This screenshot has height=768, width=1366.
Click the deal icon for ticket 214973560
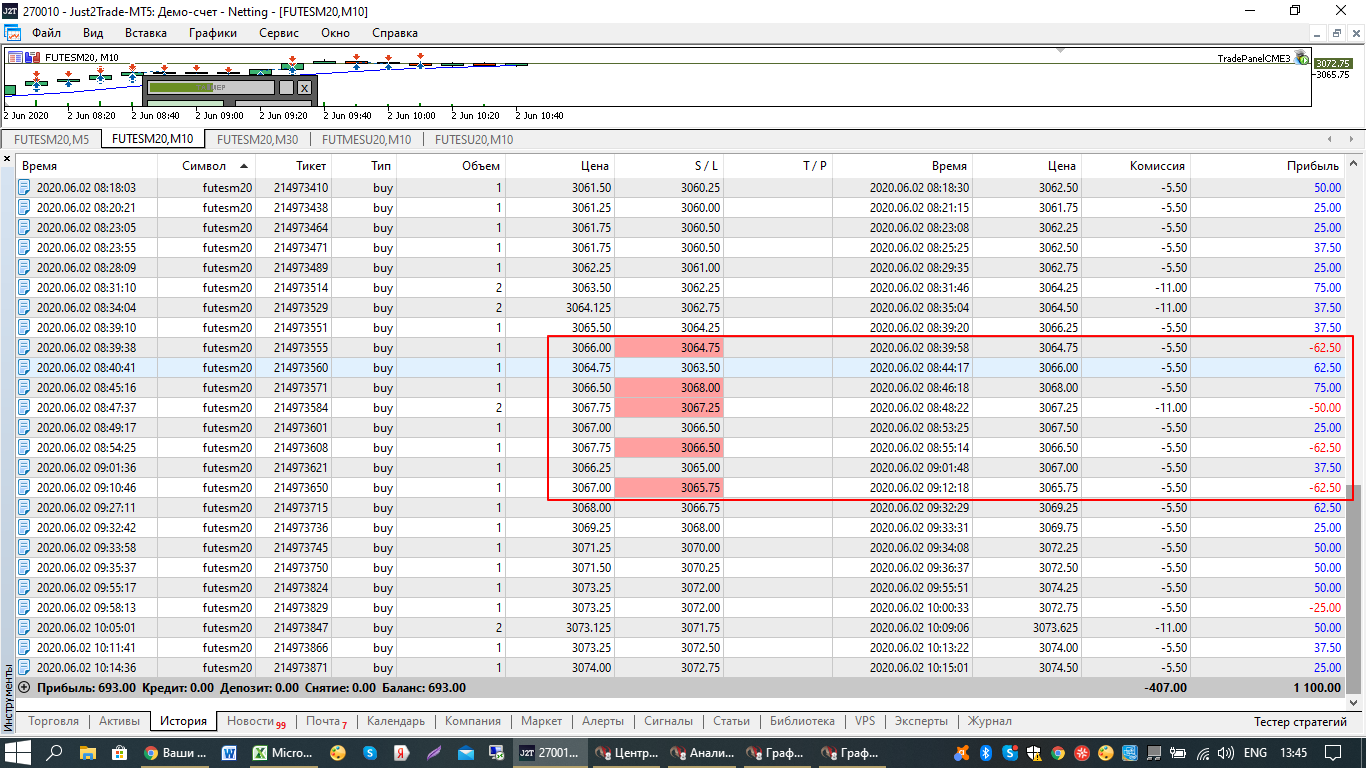click(25, 368)
